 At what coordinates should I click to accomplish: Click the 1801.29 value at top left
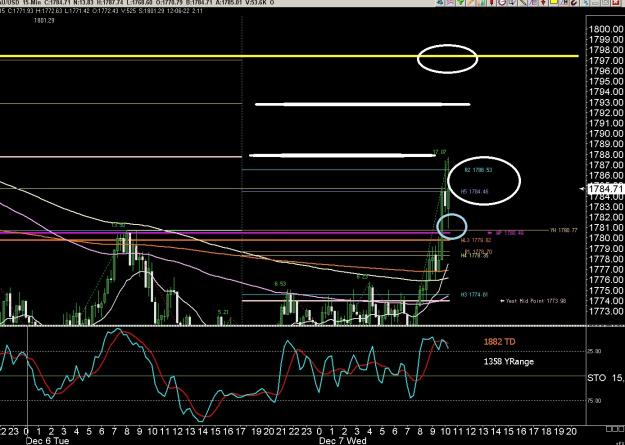[x=44, y=20]
